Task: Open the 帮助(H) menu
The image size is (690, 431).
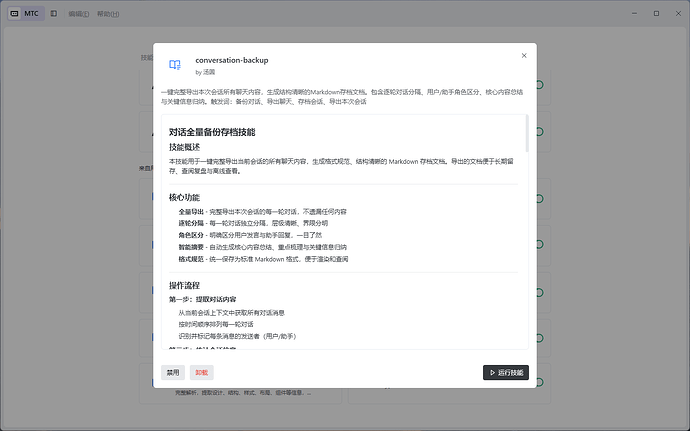Action: pyautogui.click(x=108, y=14)
